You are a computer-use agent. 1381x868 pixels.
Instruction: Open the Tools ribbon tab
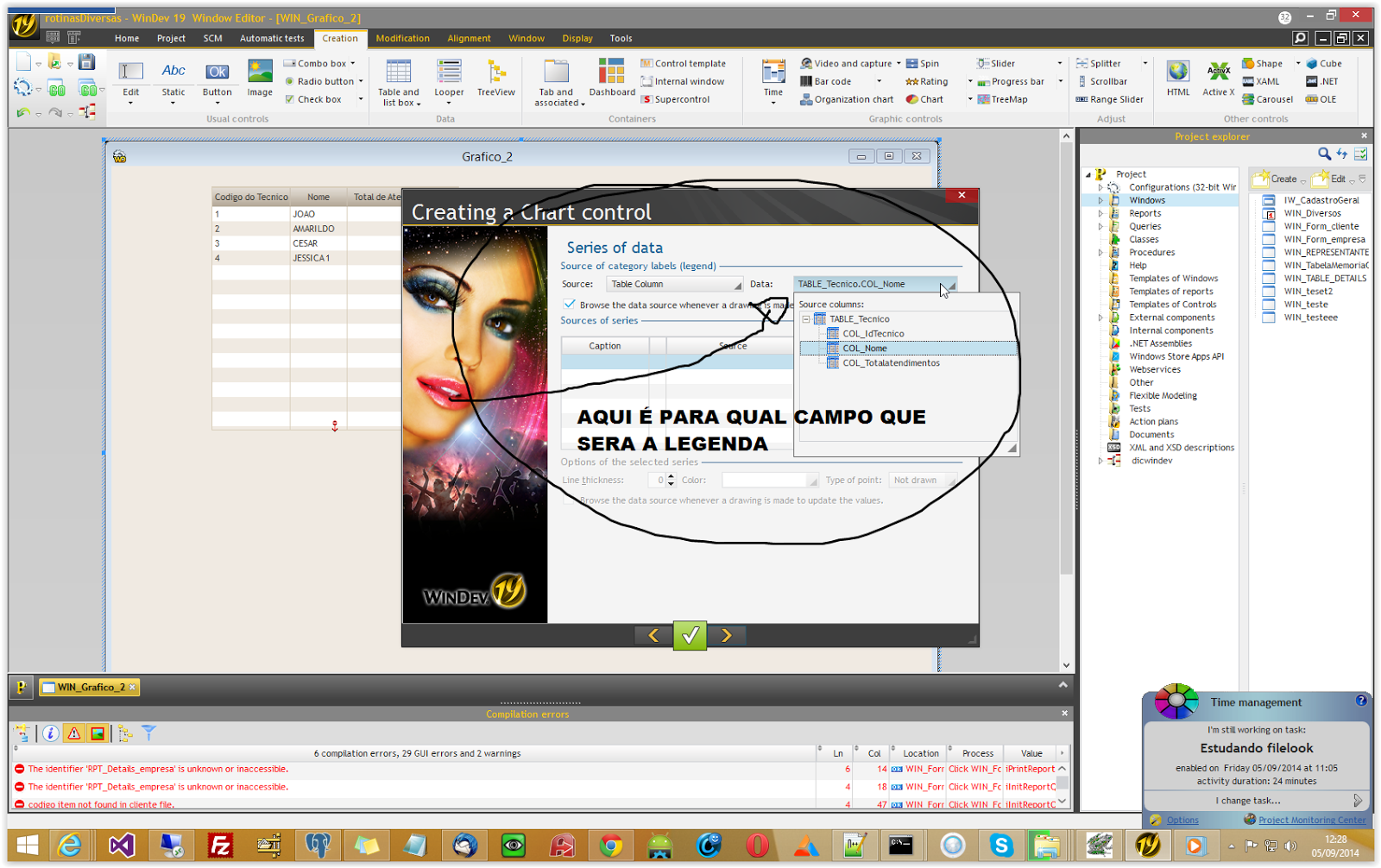coord(621,38)
